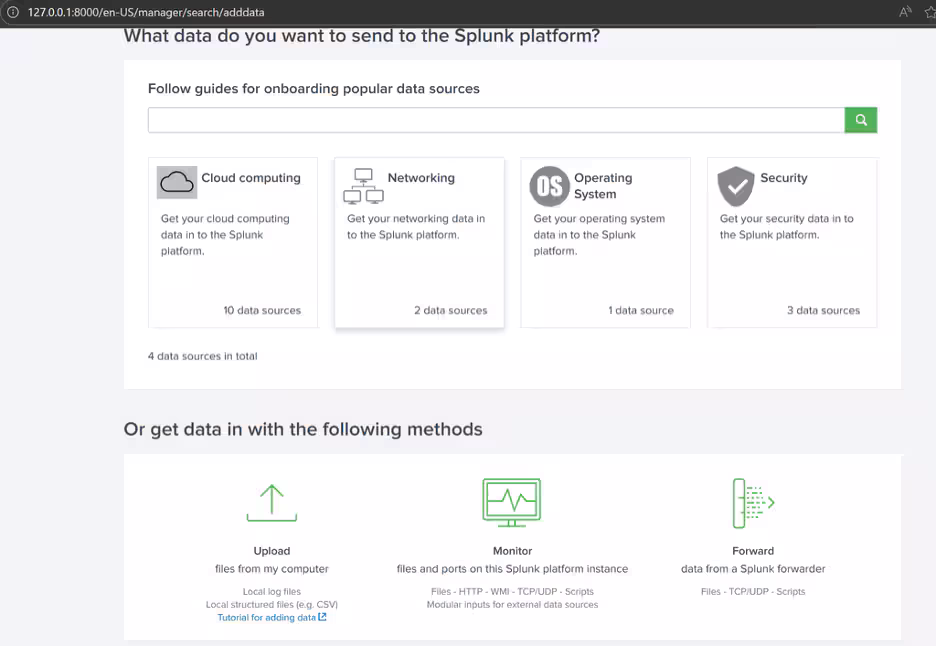Click the Monitor screen pulse icon
The height and width of the screenshot is (646, 936).
click(512, 502)
